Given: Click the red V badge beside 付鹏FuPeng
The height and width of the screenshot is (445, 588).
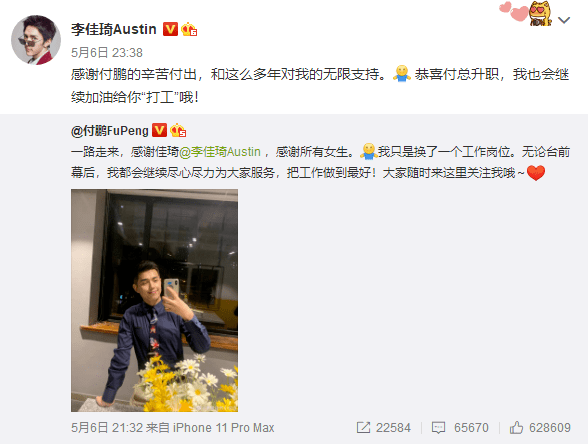Looking at the screenshot, I should [159, 130].
